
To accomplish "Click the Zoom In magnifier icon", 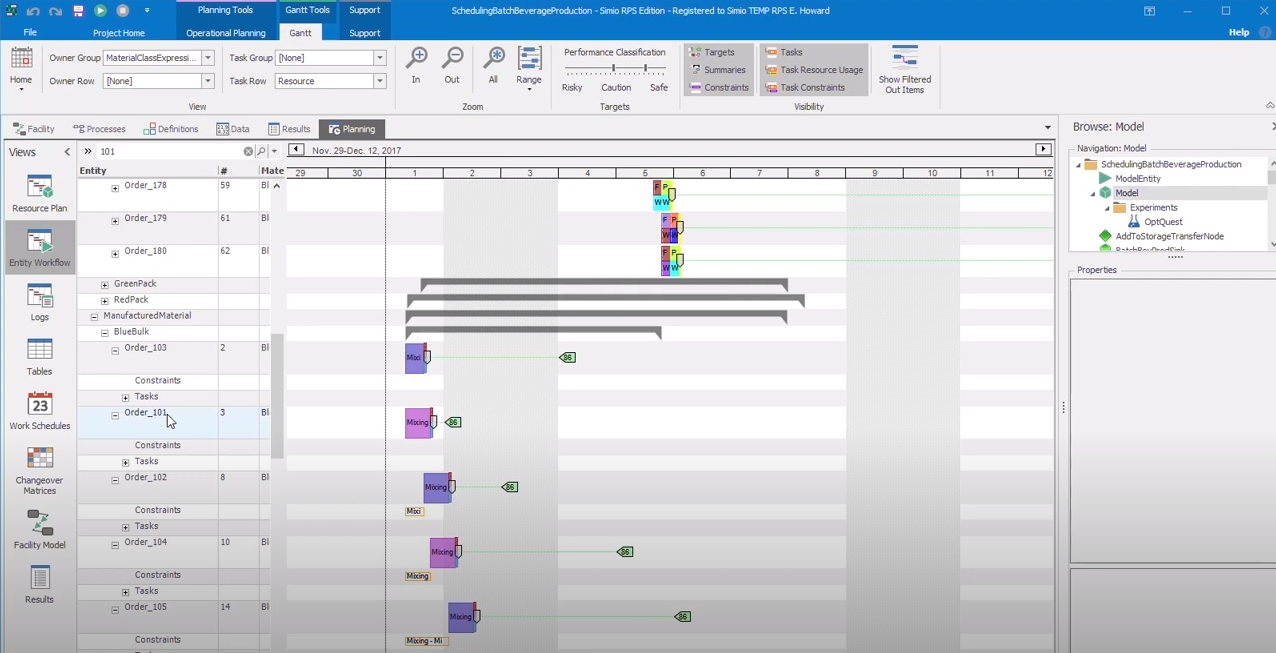I will [416, 59].
